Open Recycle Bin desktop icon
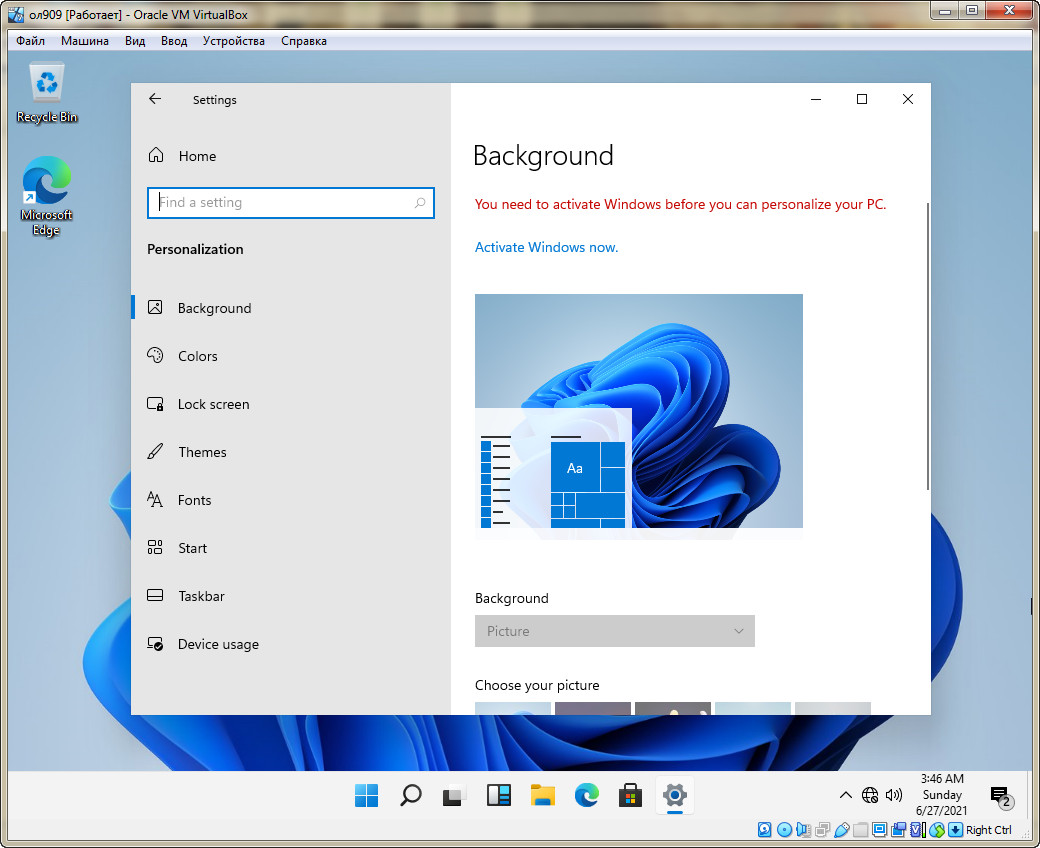 pos(47,92)
